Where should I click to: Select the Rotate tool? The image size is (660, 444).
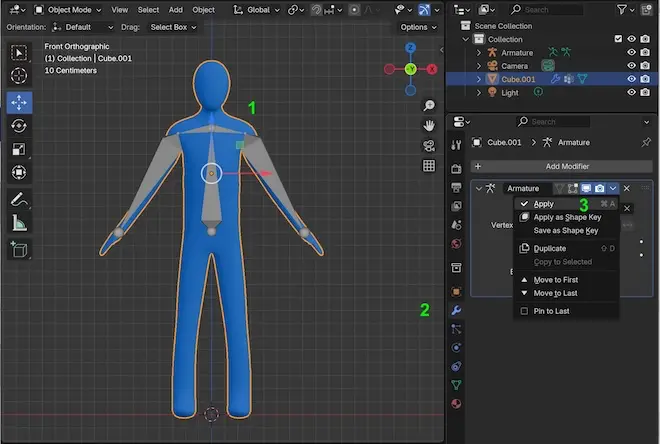pos(19,126)
